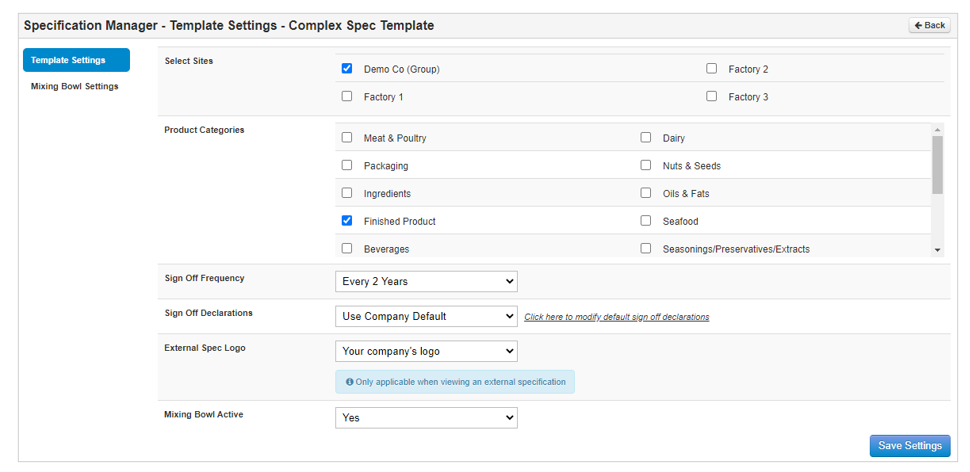
Task: Enable the Factory 2 site checkbox
Action: tap(712, 69)
